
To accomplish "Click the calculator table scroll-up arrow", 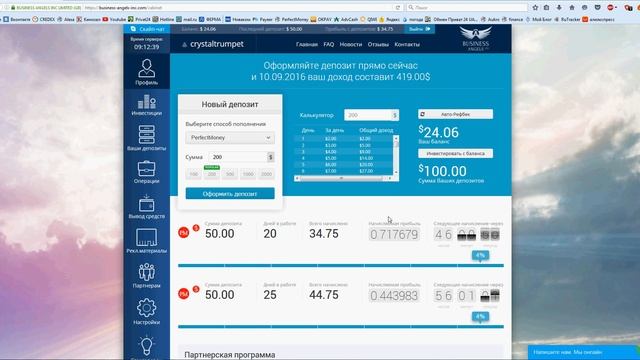I will point(396,138).
